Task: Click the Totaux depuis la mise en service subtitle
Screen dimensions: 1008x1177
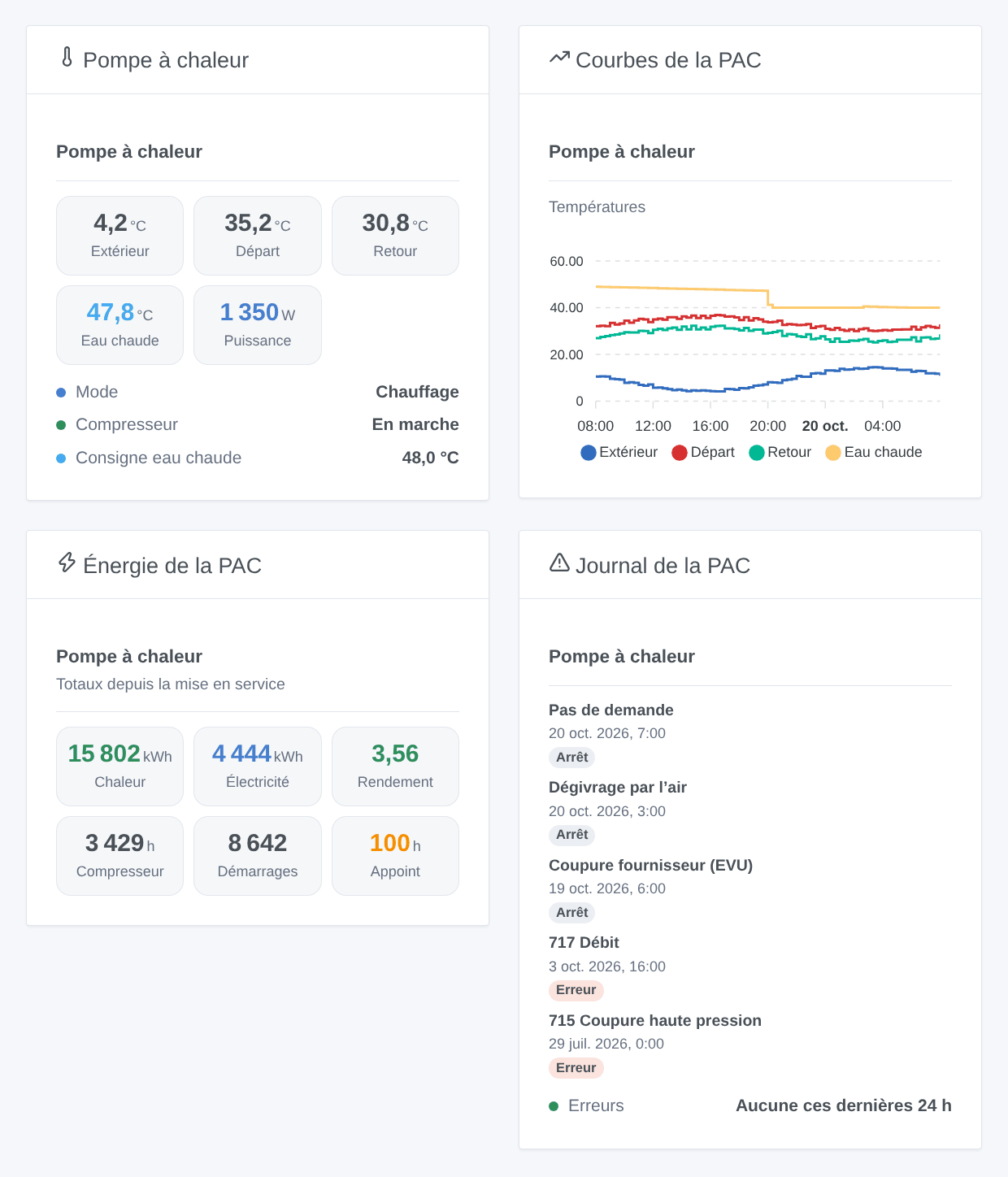Action: point(171,684)
